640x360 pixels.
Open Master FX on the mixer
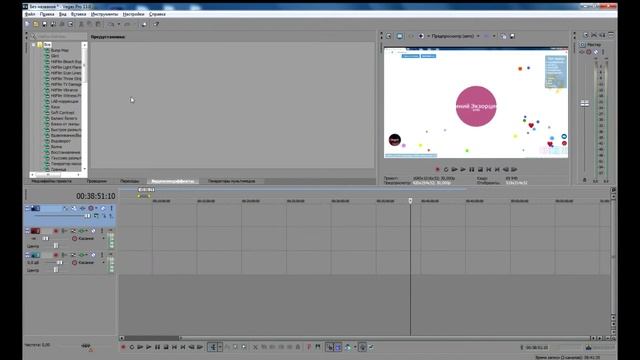[x=582, y=52]
